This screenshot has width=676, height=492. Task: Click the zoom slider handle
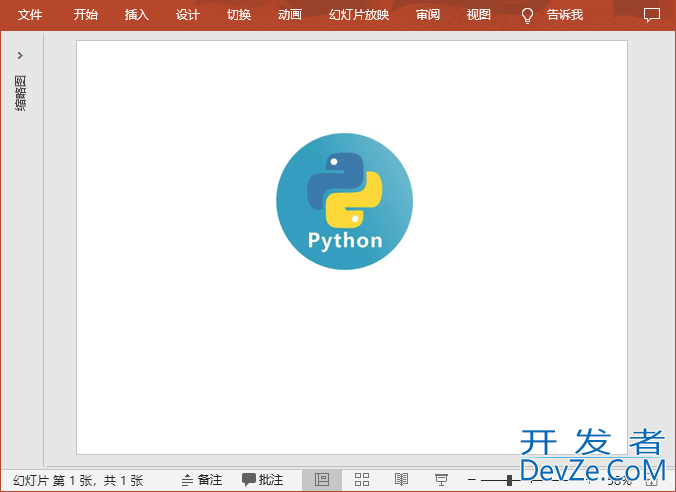click(509, 480)
